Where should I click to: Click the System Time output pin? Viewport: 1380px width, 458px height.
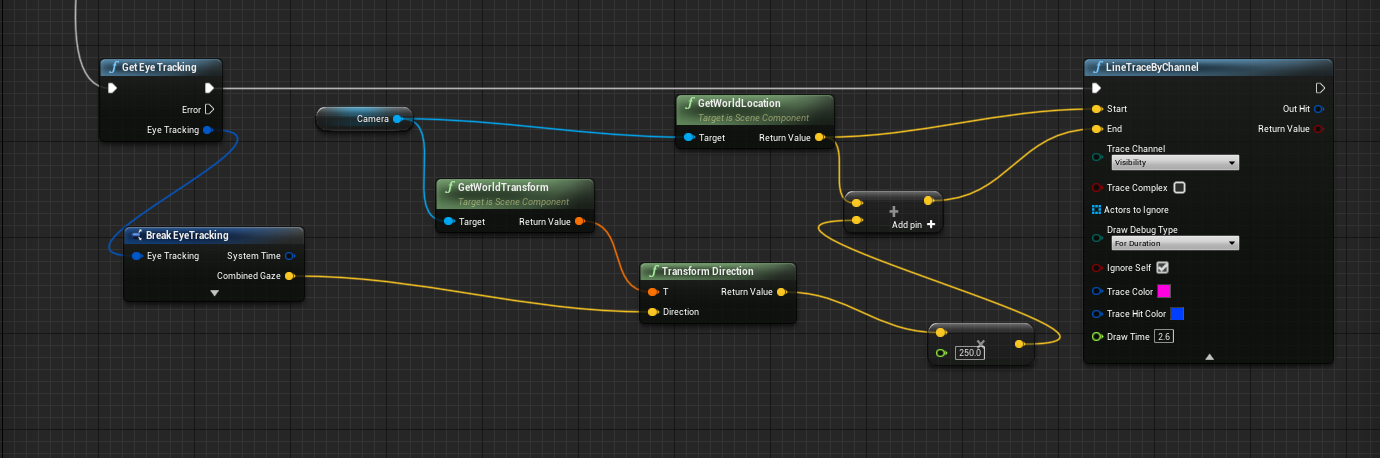[289, 256]
